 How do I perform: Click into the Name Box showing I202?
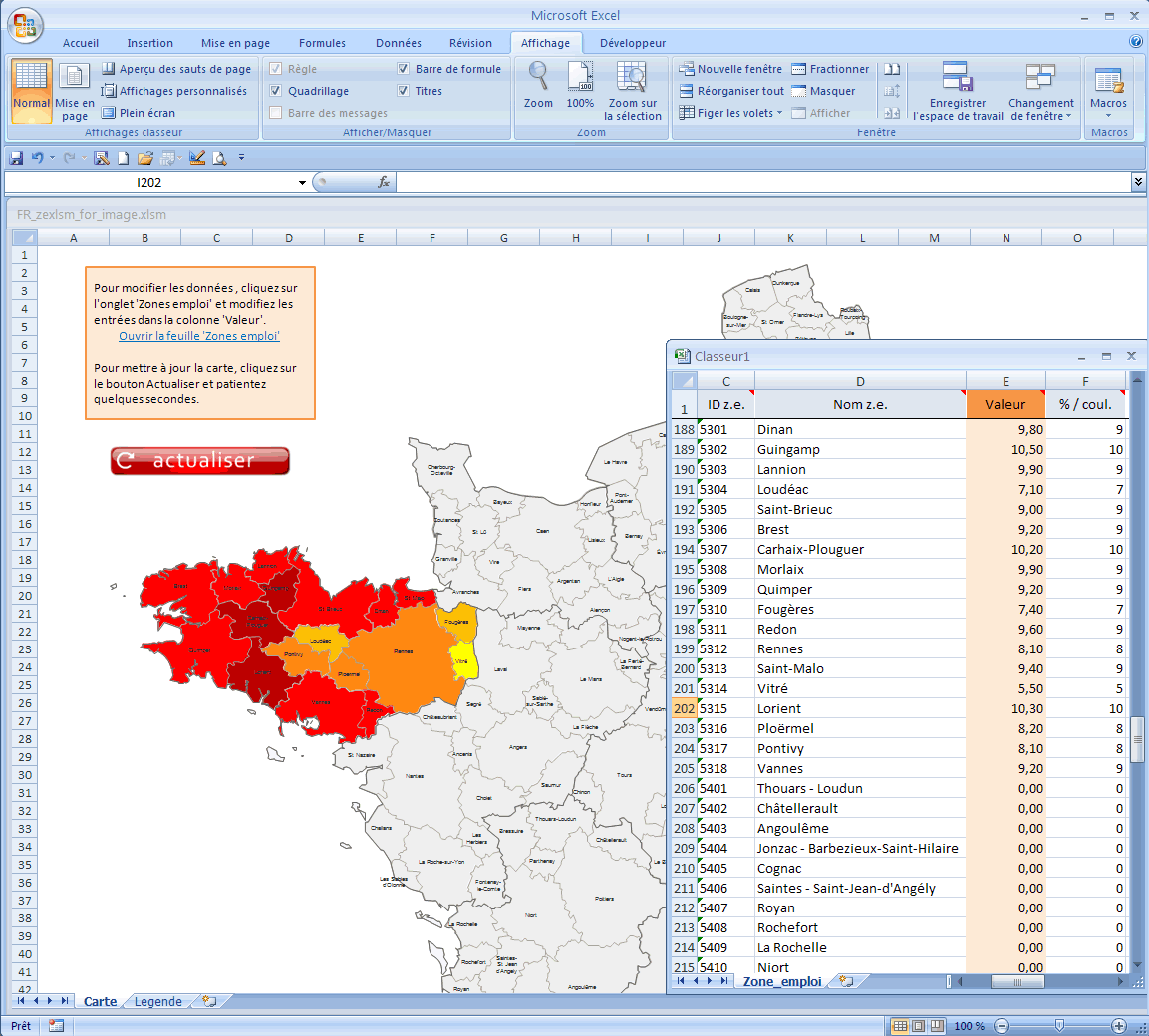tap(148, 182)
